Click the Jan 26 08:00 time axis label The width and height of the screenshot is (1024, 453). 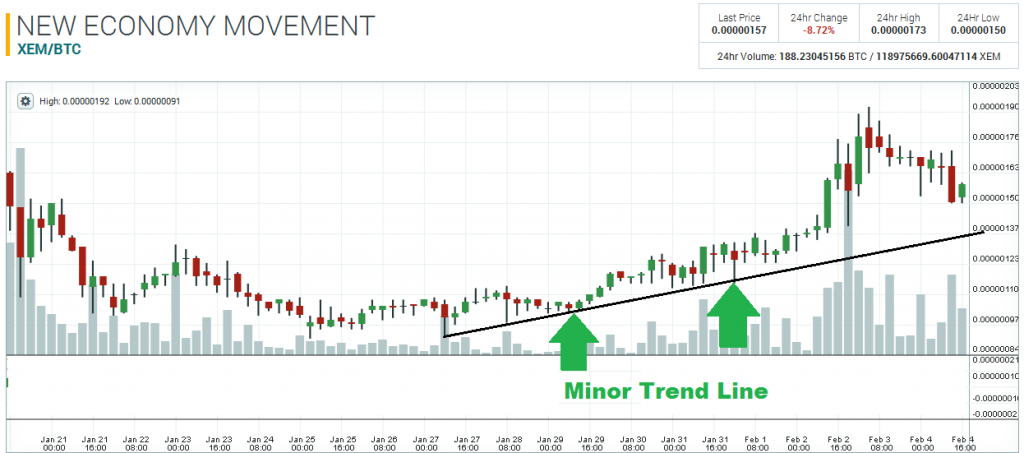(384, 443)
